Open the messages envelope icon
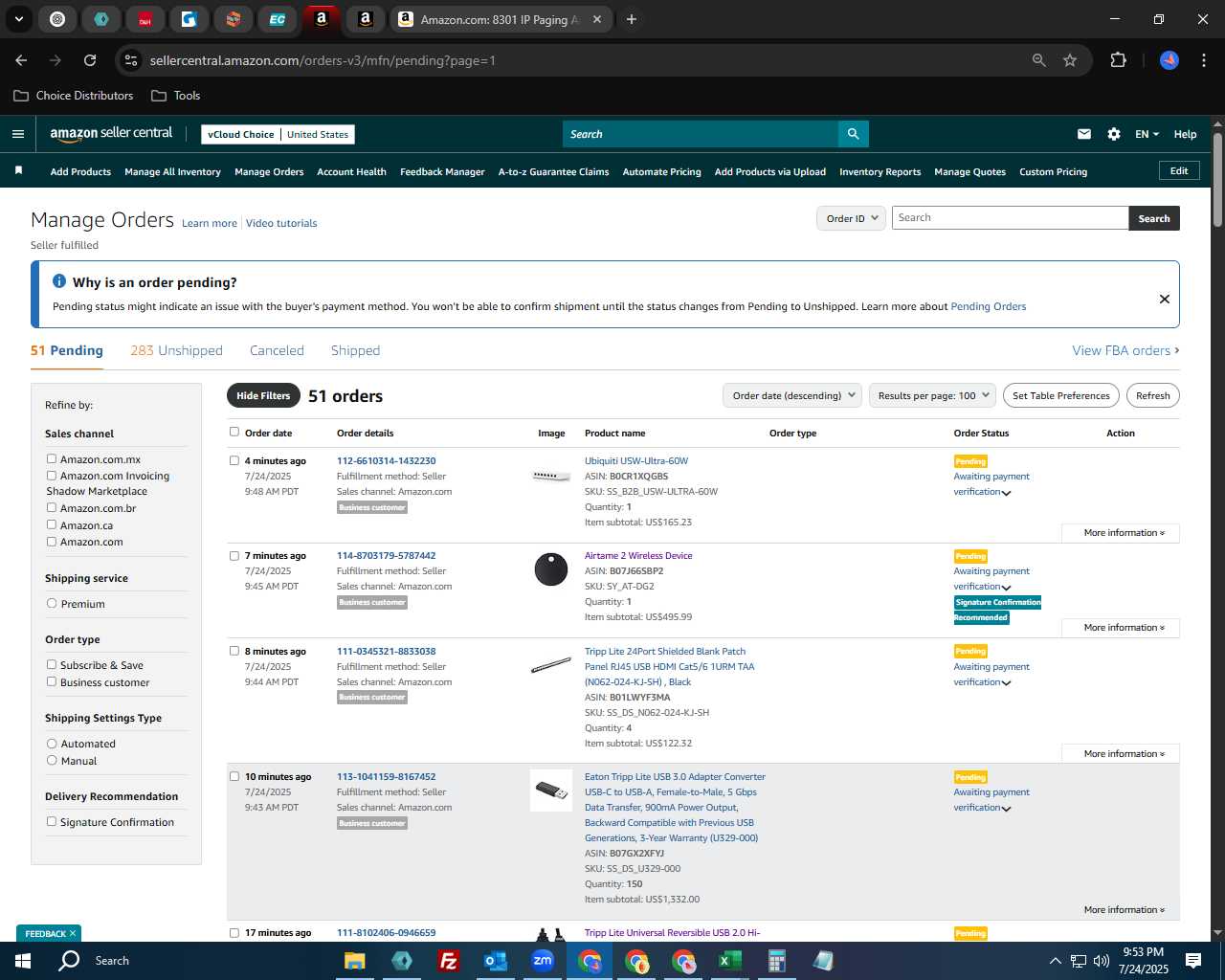This screenshot has width=1225, height=980. [1084, 134]
